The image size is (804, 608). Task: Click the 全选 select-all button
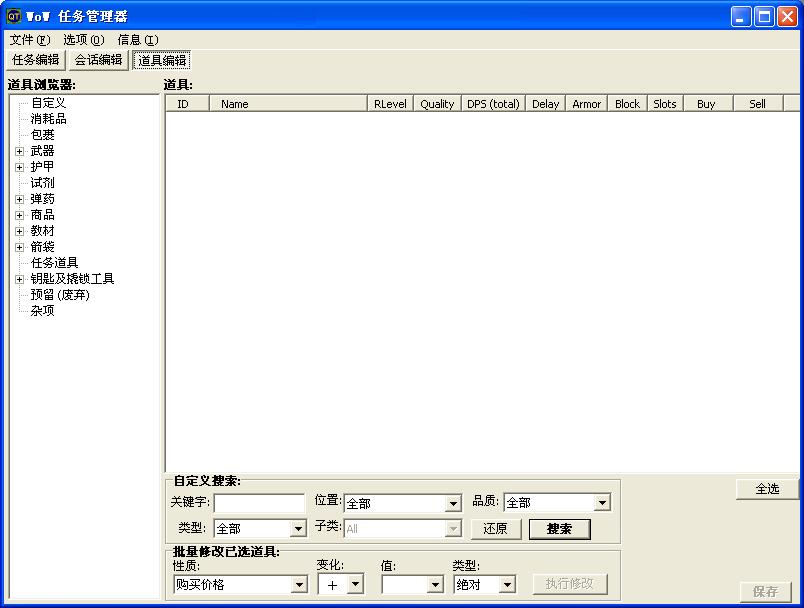click(x=767, y=489)
